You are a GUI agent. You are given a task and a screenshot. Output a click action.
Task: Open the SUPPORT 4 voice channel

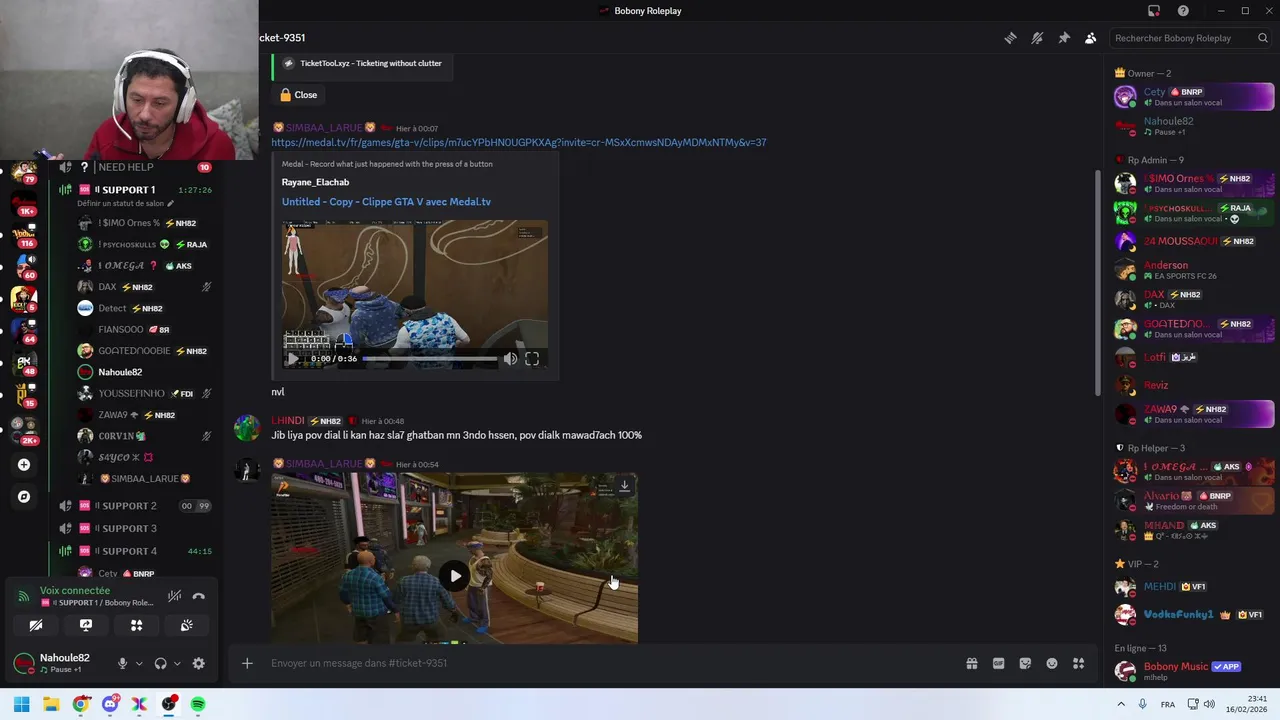pyautogui.click(x=134, y=551)
